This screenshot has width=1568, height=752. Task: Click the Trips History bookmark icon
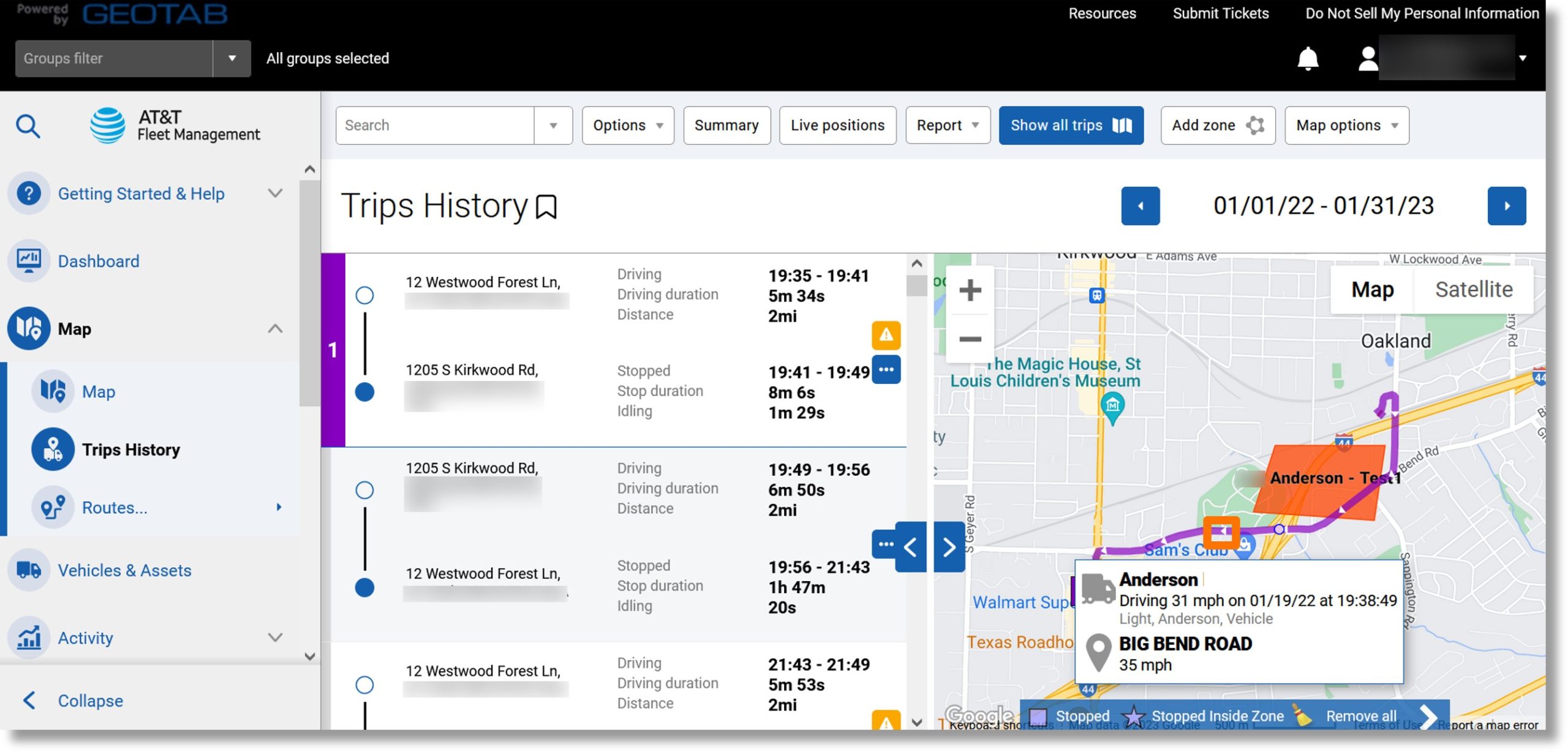pyautogui.click(x=546, y=206)
